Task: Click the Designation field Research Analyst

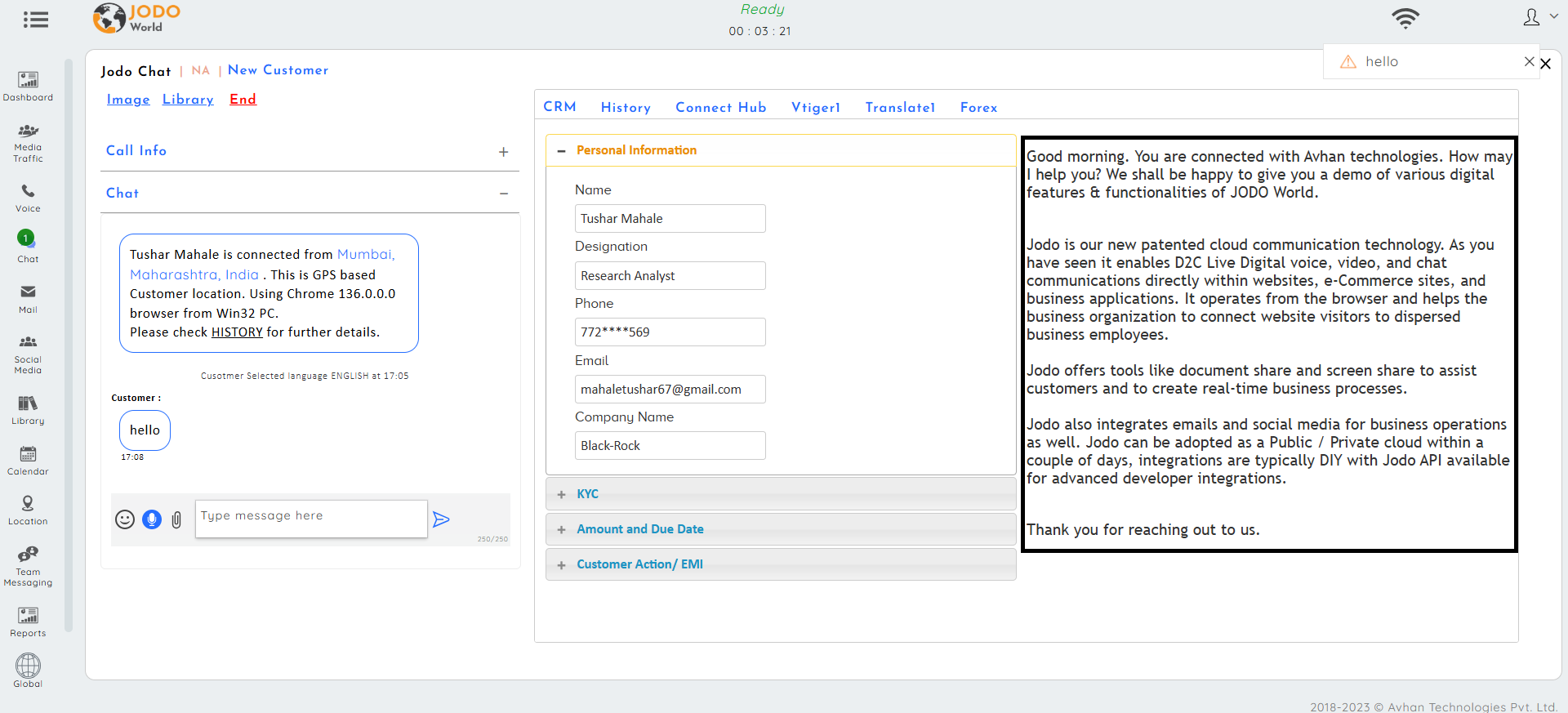Action: (670, 276)
